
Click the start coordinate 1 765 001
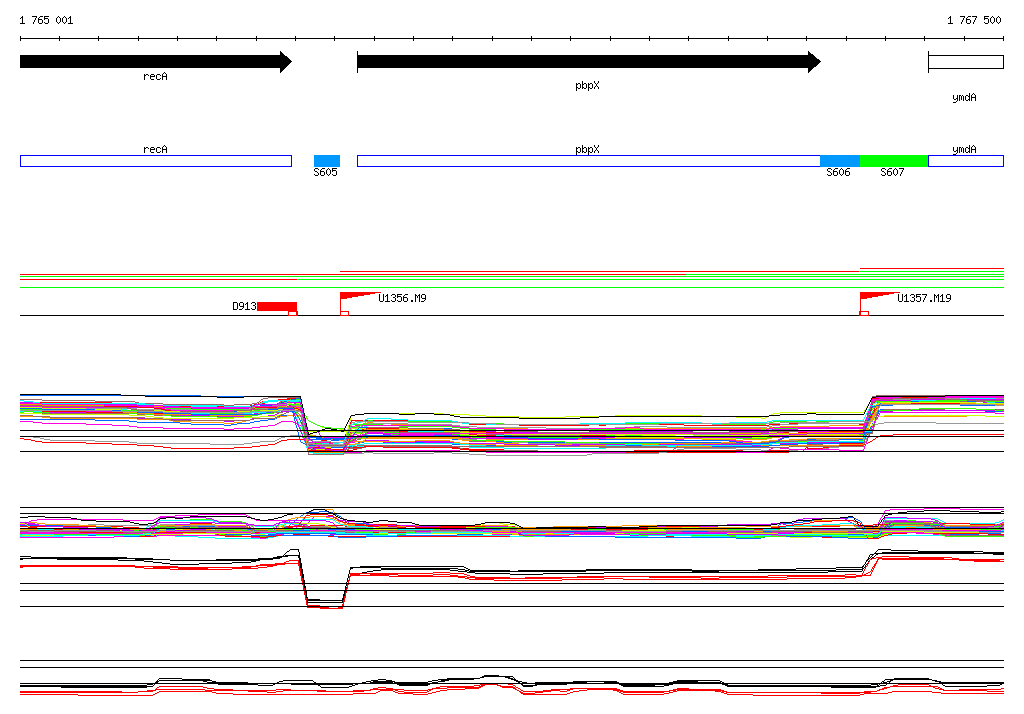46,20
